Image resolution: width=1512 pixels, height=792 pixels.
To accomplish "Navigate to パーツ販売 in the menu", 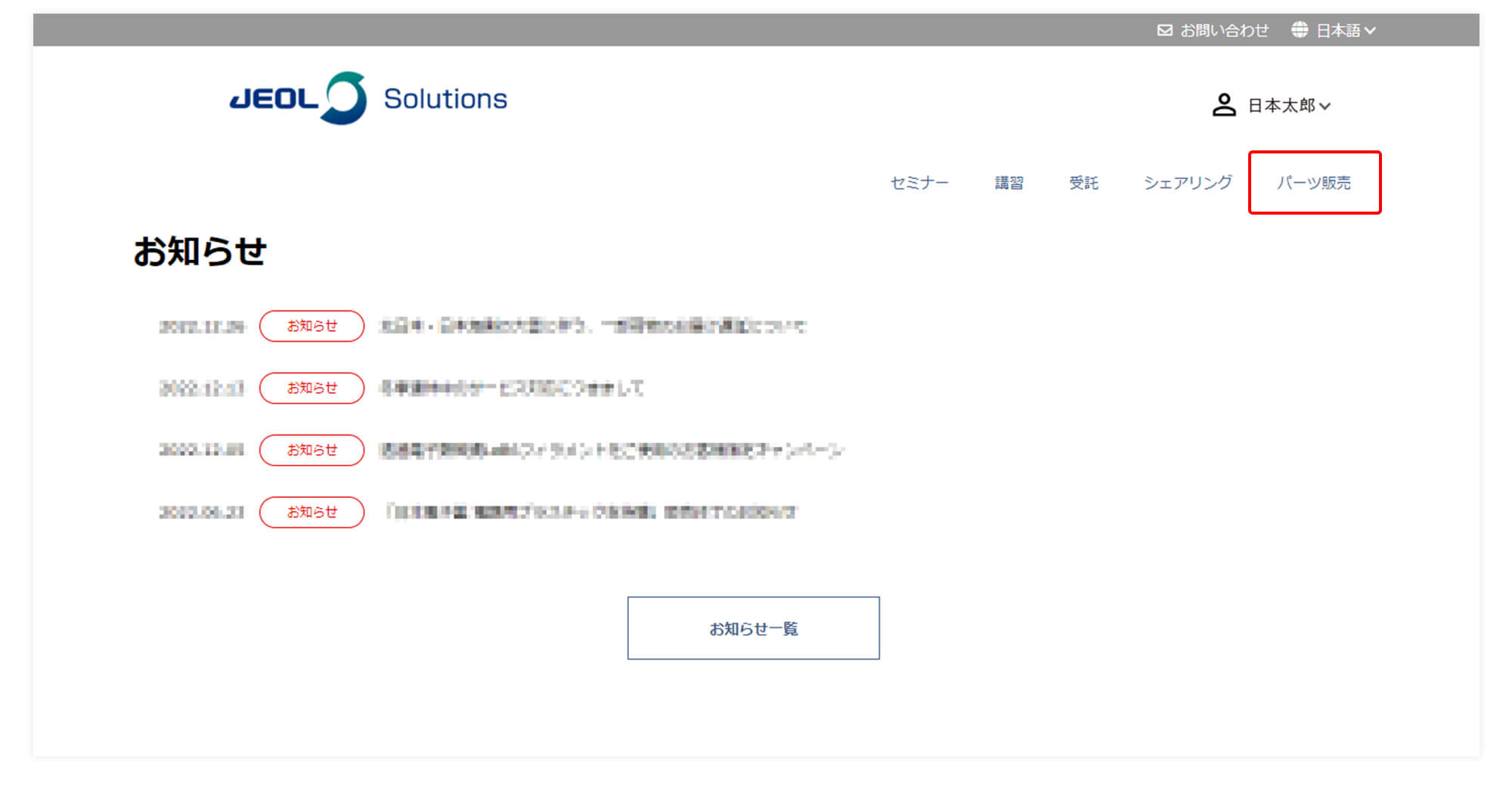I will pos(1314,183).
